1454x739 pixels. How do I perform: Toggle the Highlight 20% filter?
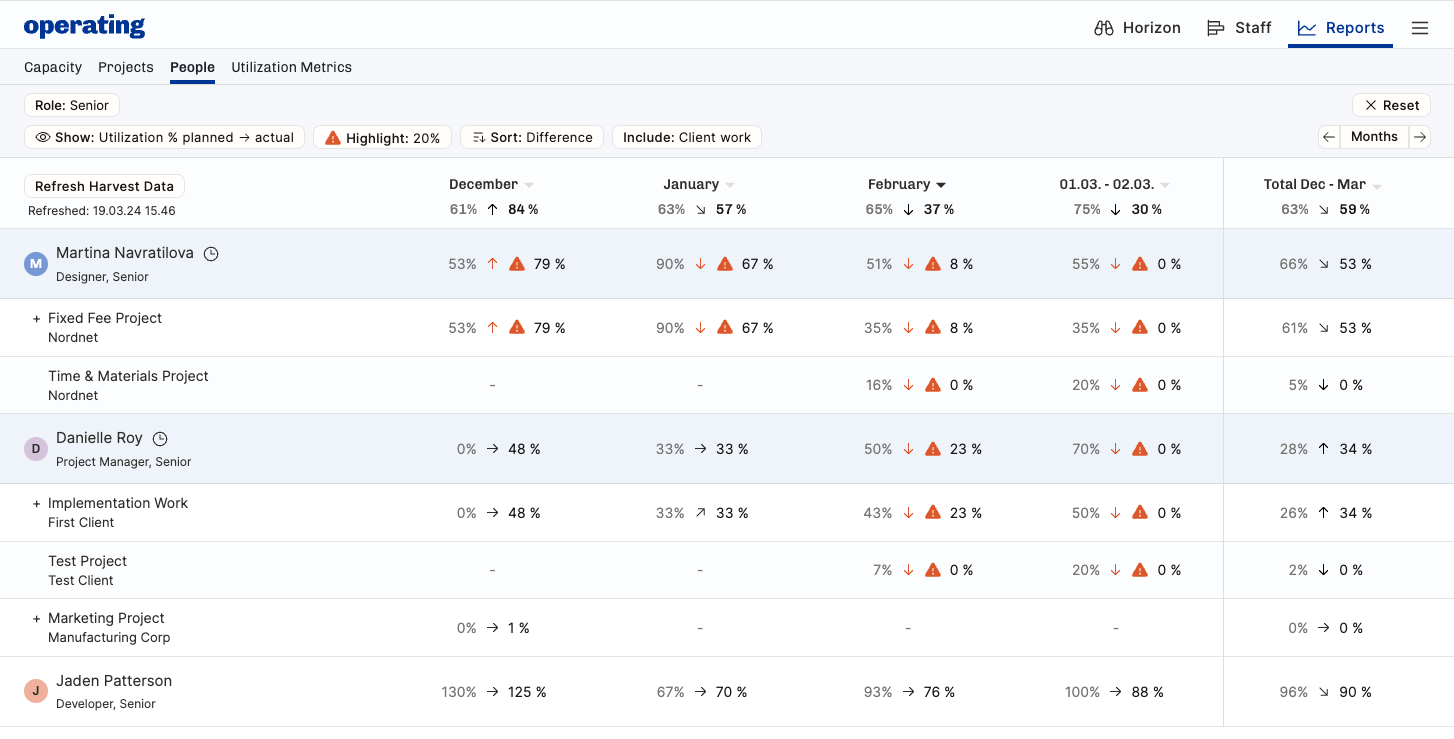[383, 137]
